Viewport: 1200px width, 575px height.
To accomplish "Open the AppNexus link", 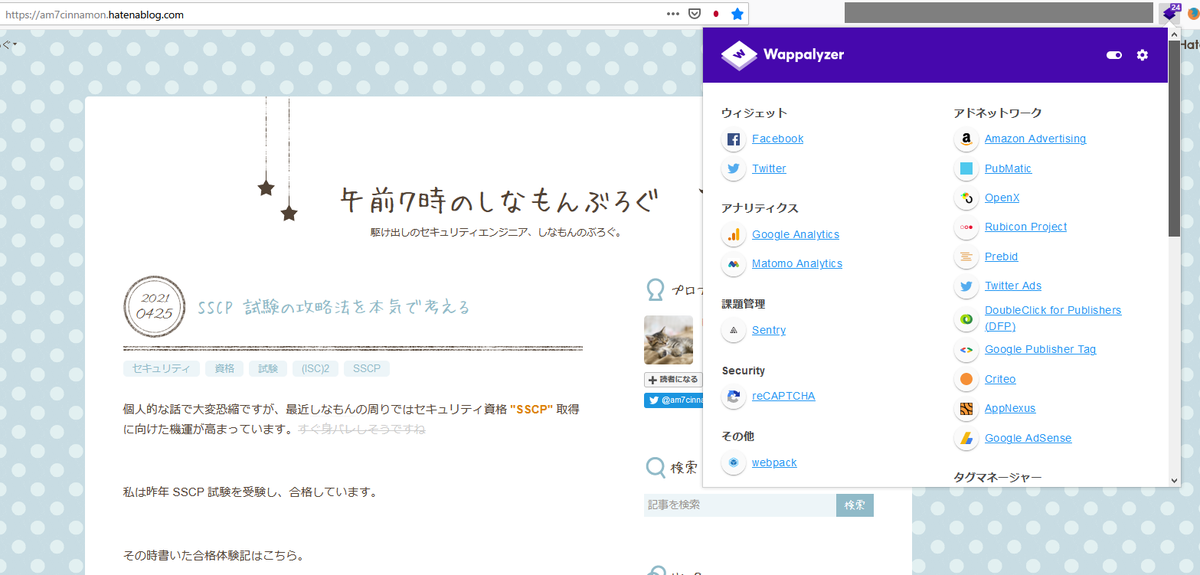I will [1010, 409].
